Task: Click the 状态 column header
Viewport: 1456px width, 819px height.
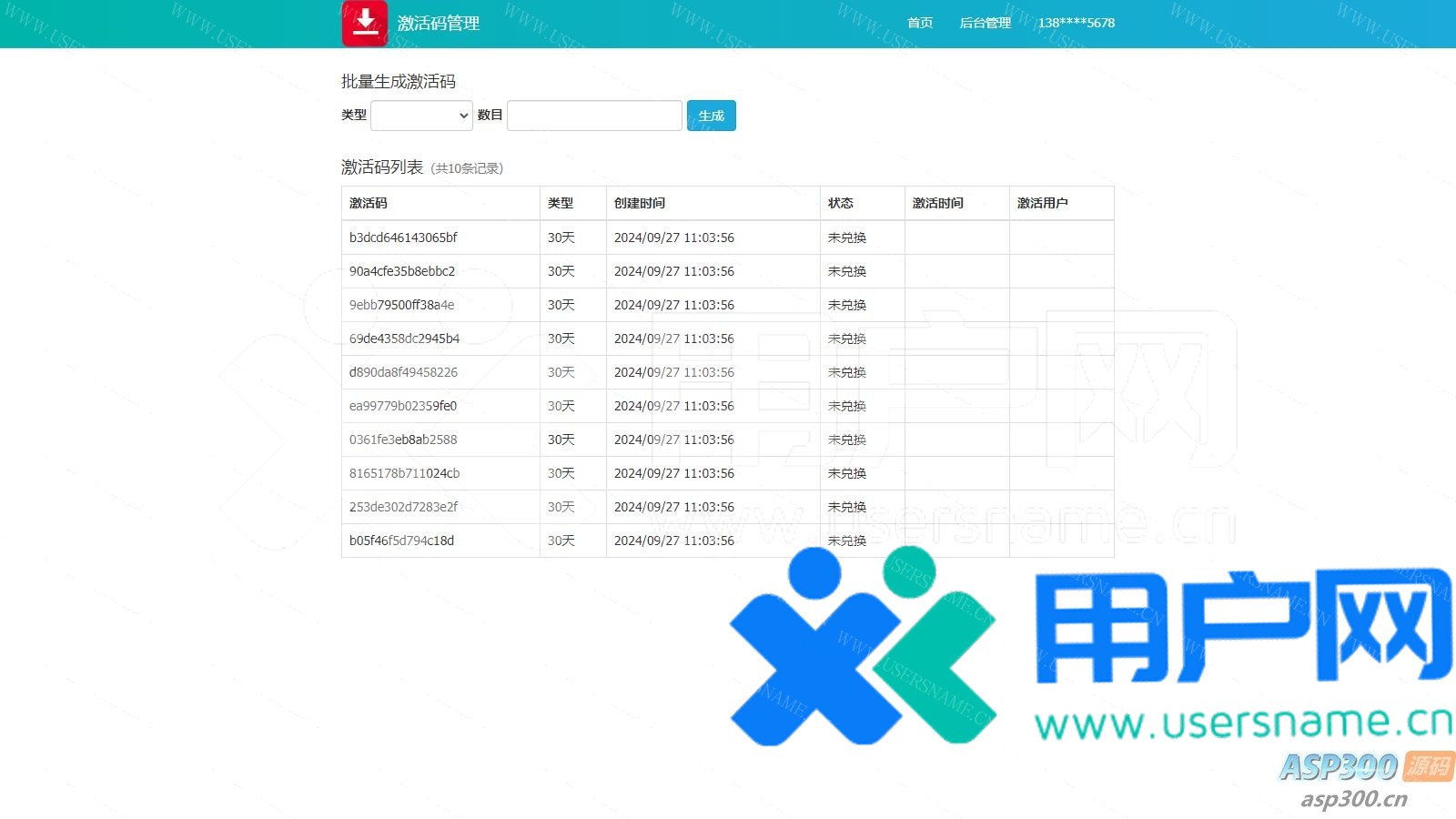Action: pyautogui.click(x=841, y=203)
